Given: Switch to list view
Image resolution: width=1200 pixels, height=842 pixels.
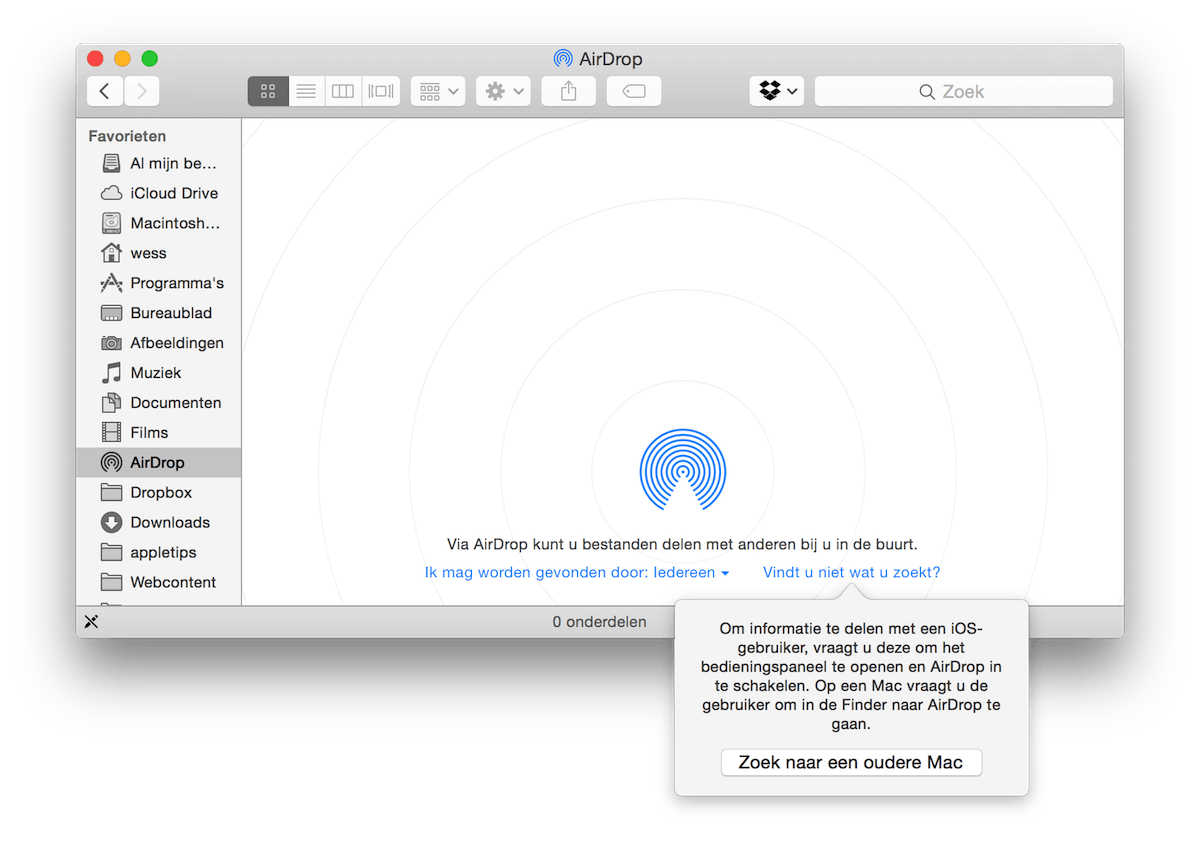Looking at the screenshot, I should coord(306,91).
